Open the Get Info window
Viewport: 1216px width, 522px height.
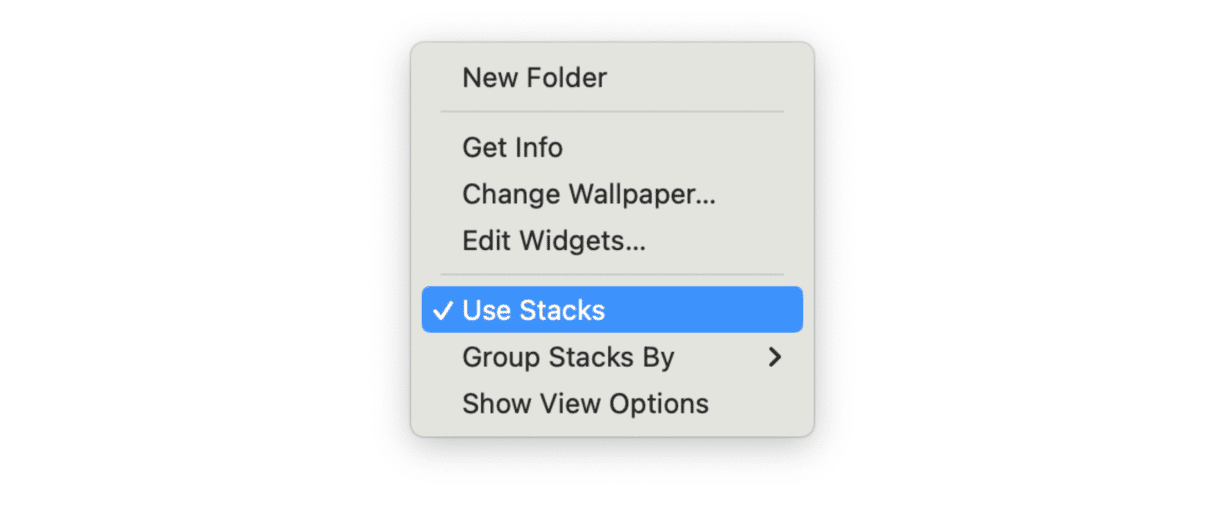(x=512, y=148)
